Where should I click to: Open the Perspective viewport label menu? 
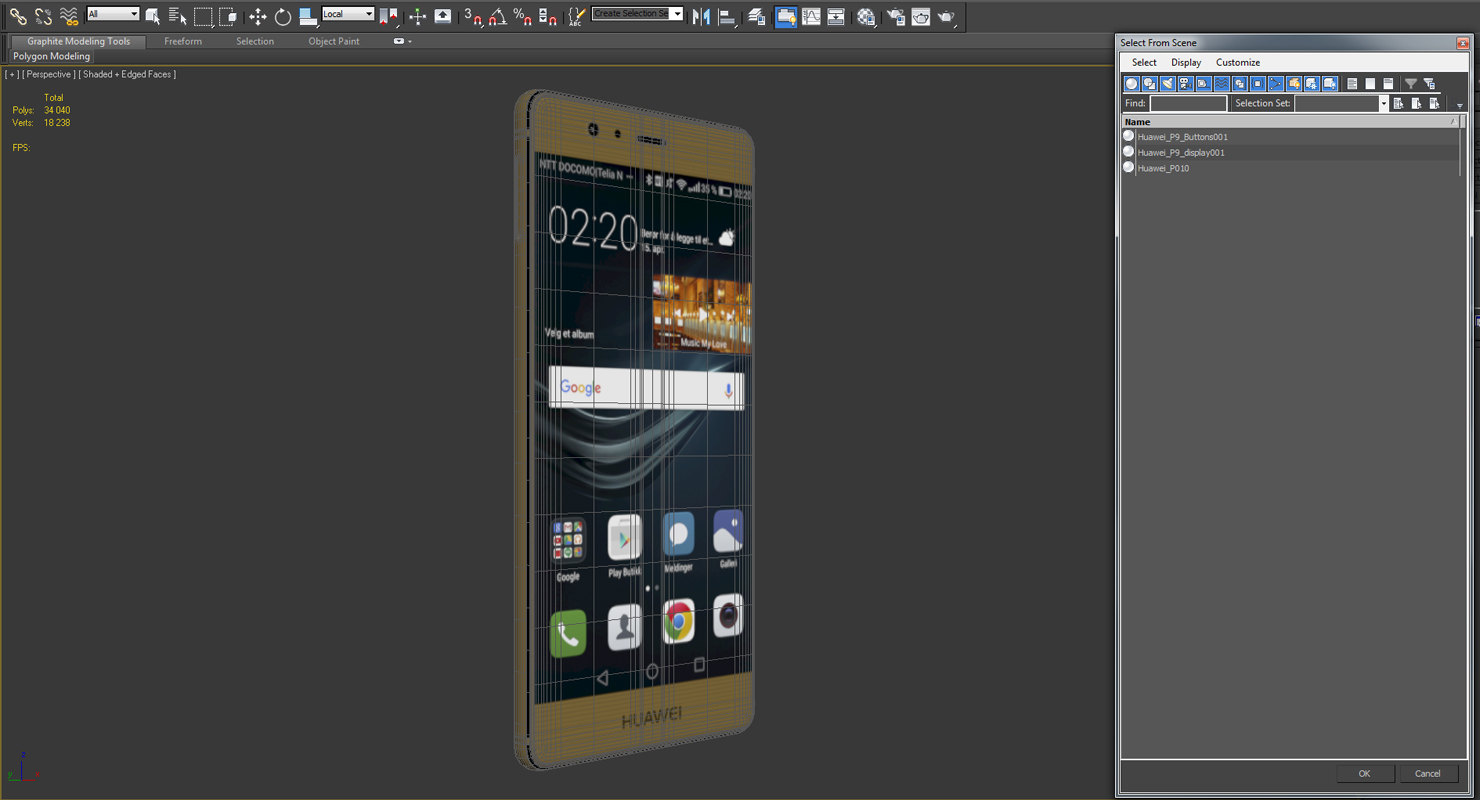(x=49, y=74)
